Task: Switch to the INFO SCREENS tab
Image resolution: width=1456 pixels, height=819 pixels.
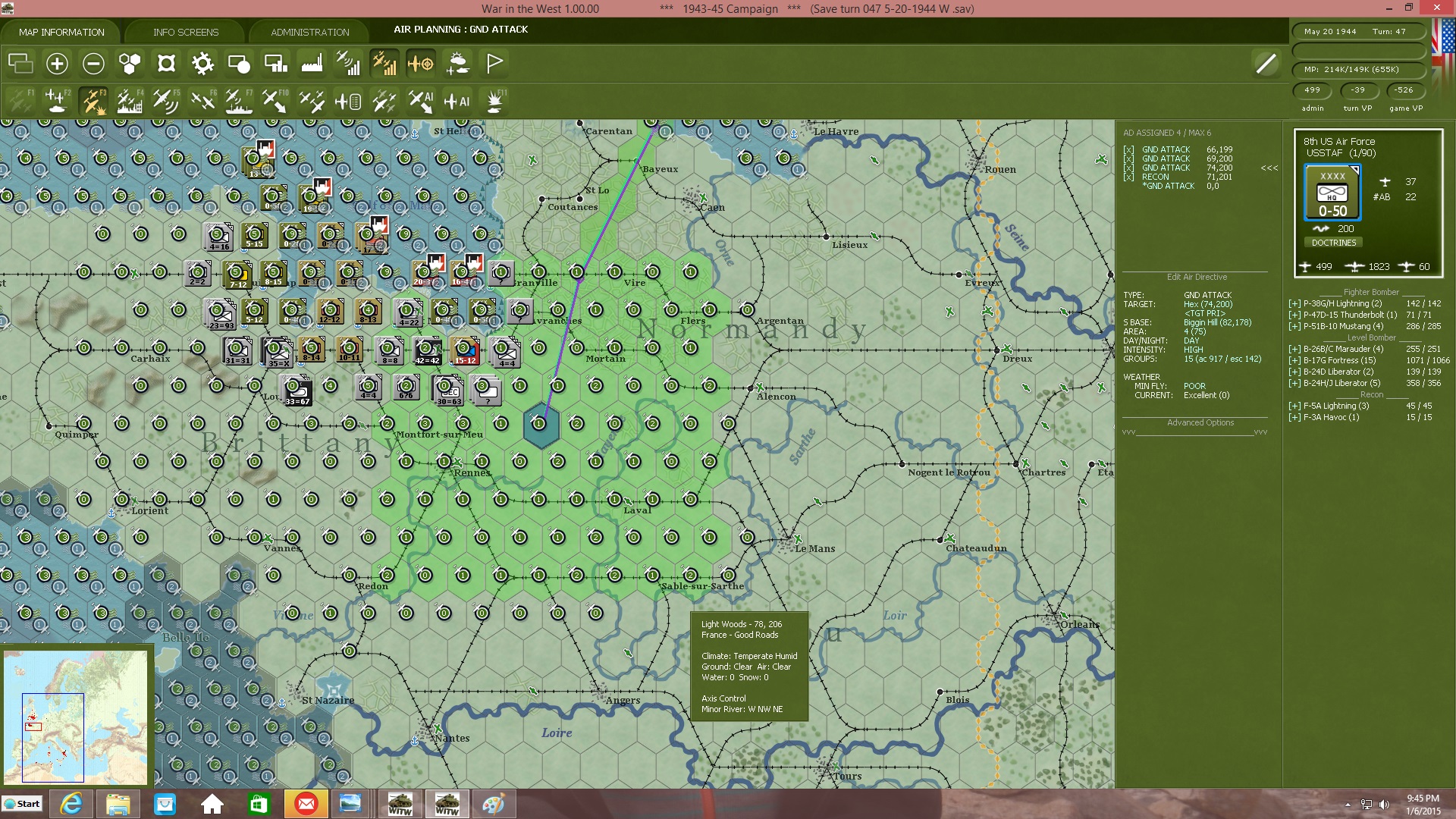Action: (185, 32)
